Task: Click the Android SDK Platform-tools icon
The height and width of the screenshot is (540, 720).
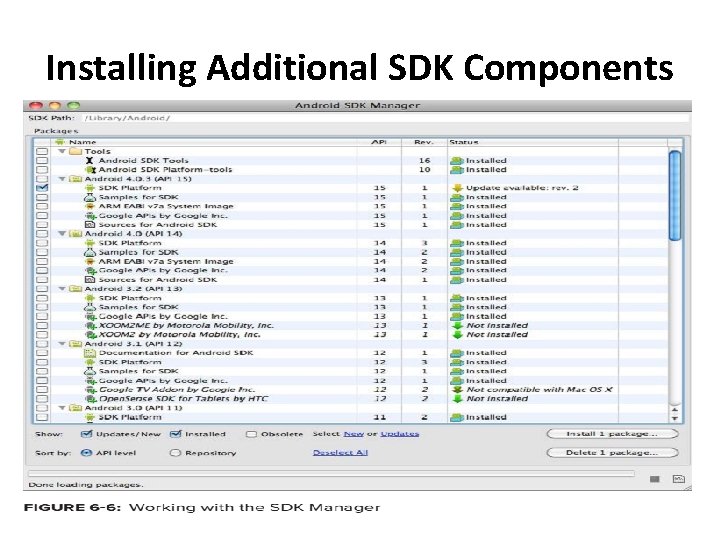Action: click(90, 170)
